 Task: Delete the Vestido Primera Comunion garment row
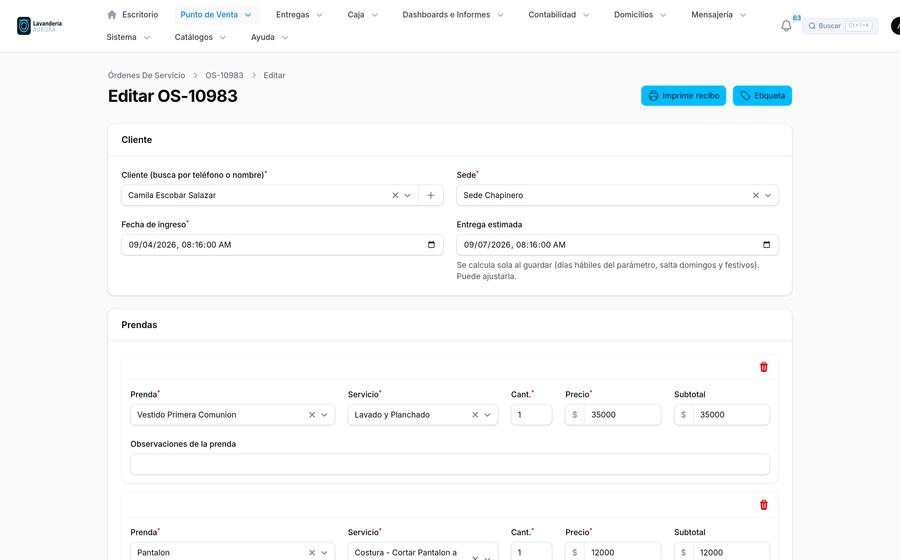(763, 367)
